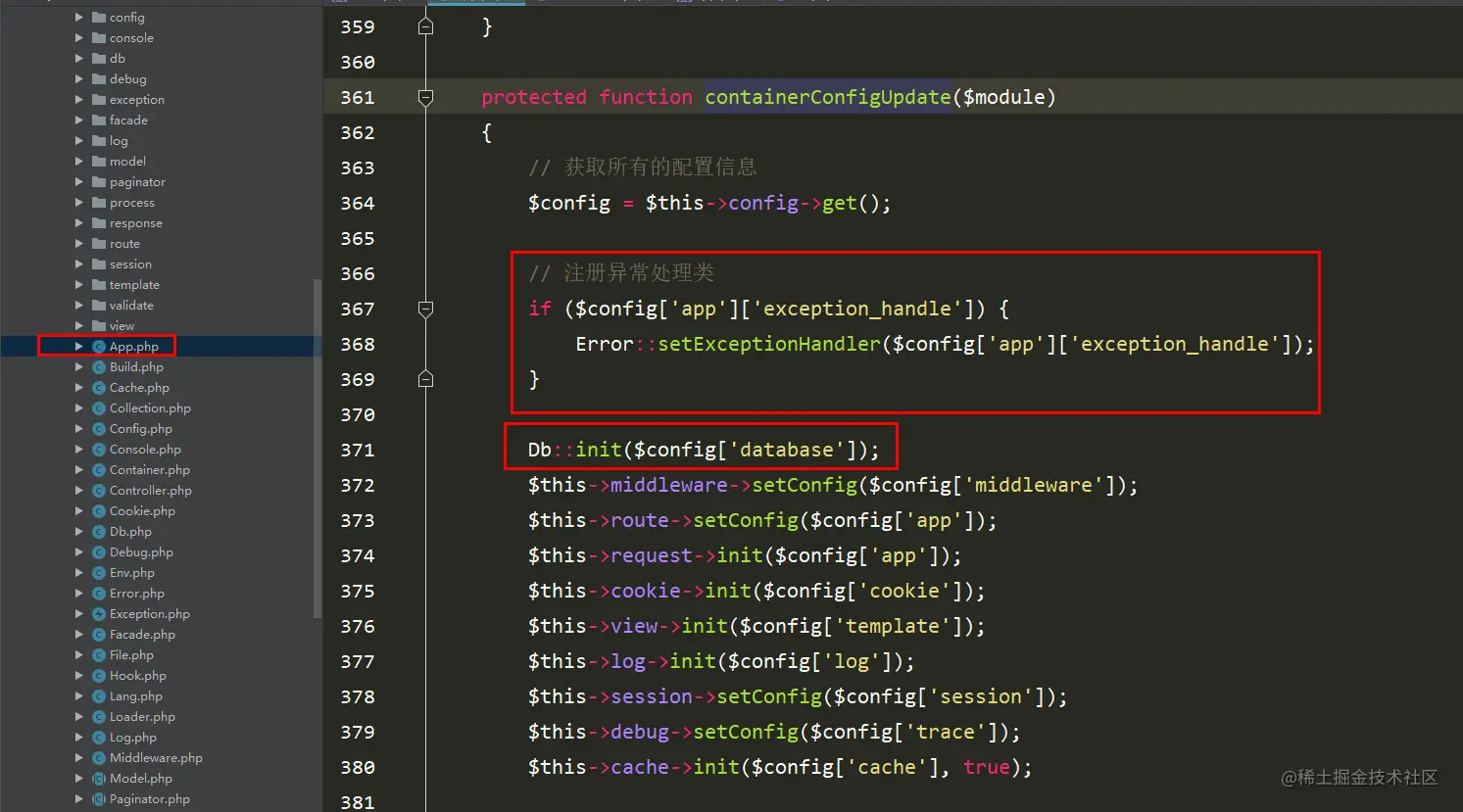1463x812 pixels.
Task: Expand the template folder arrow
Action: point(79,285)
